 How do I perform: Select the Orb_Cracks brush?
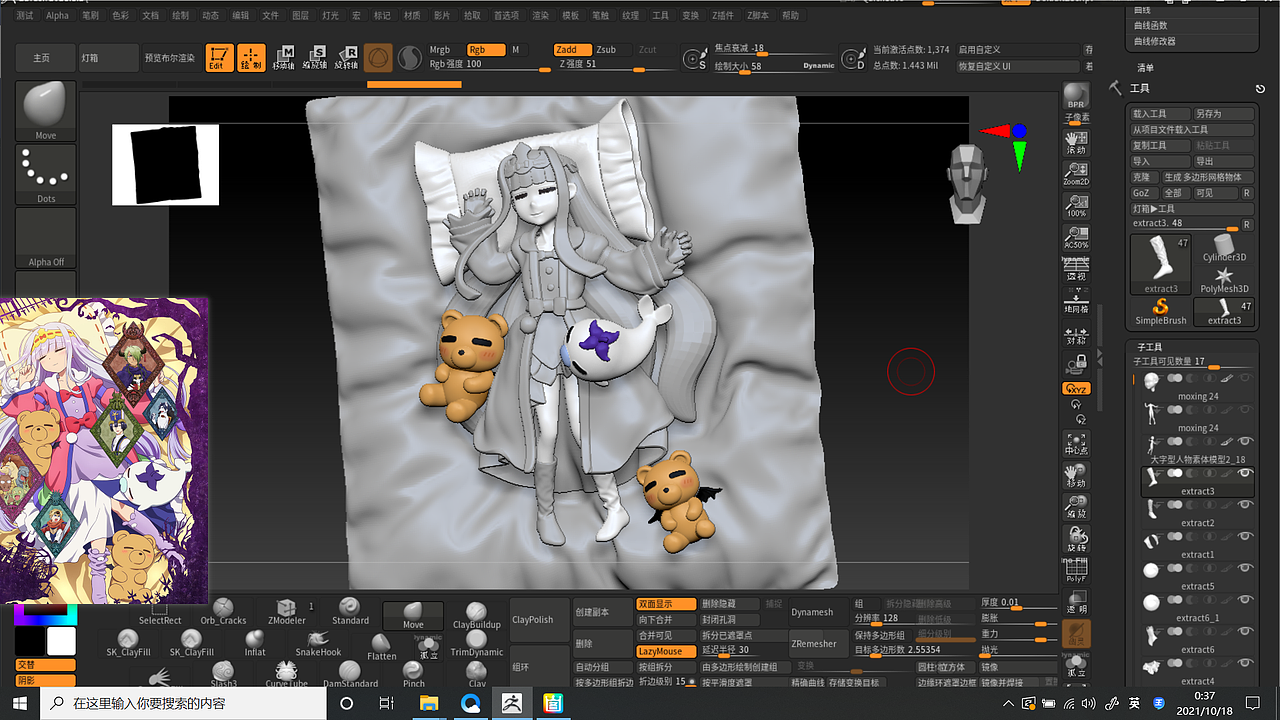(x=223, y=611)
